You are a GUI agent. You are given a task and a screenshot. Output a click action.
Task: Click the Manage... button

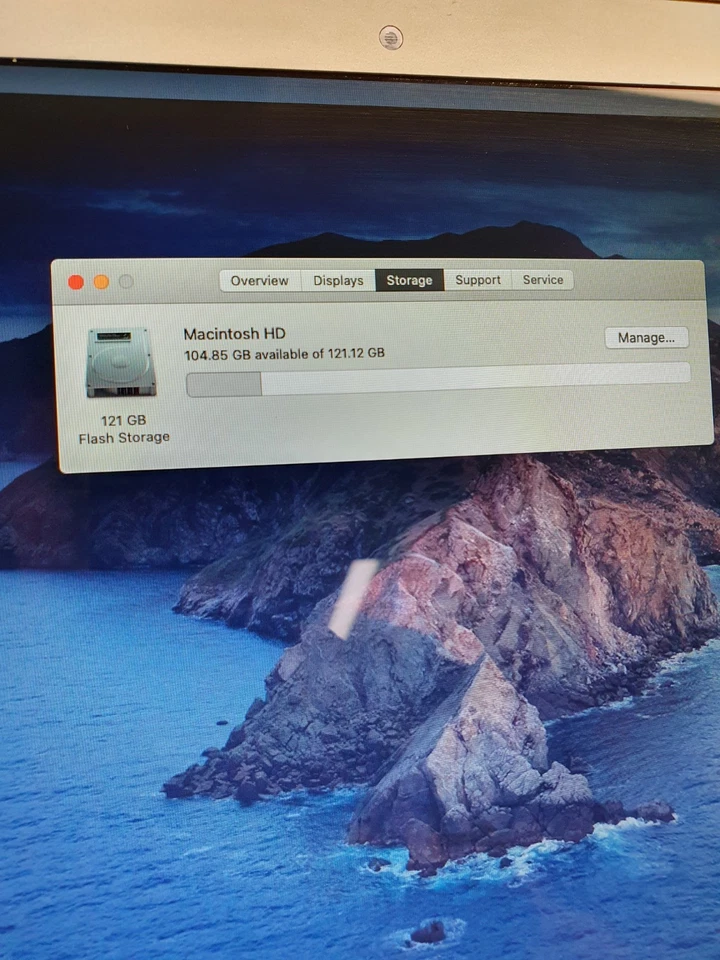click(647, 338)
